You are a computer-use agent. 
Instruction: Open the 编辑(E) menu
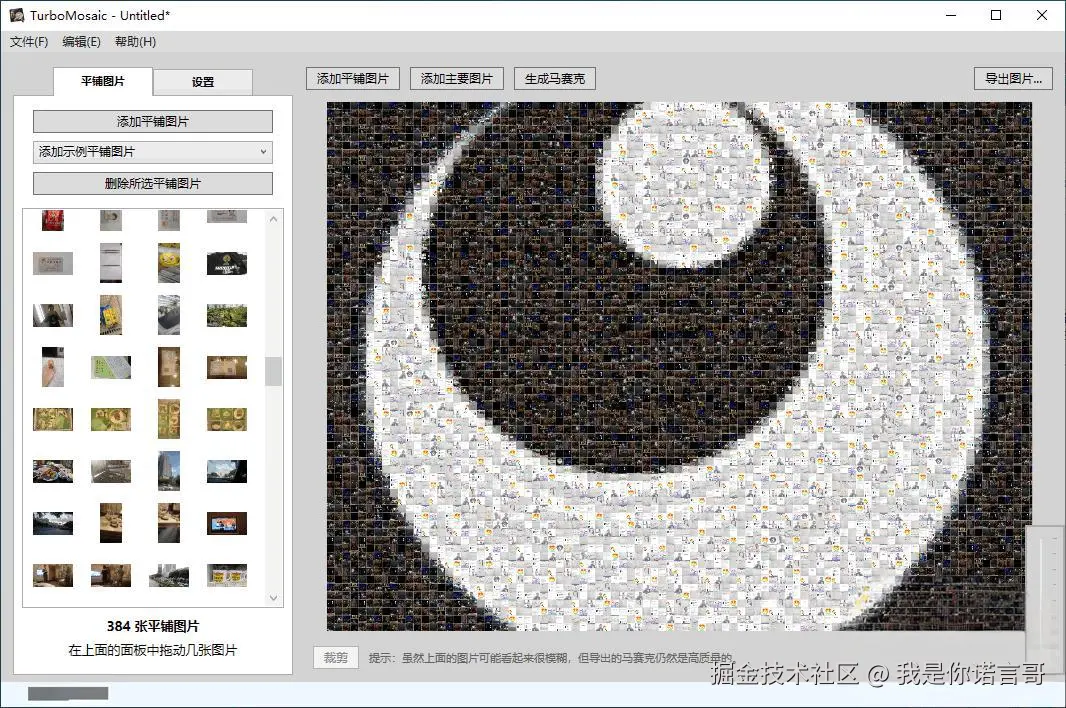pos(82,41)
